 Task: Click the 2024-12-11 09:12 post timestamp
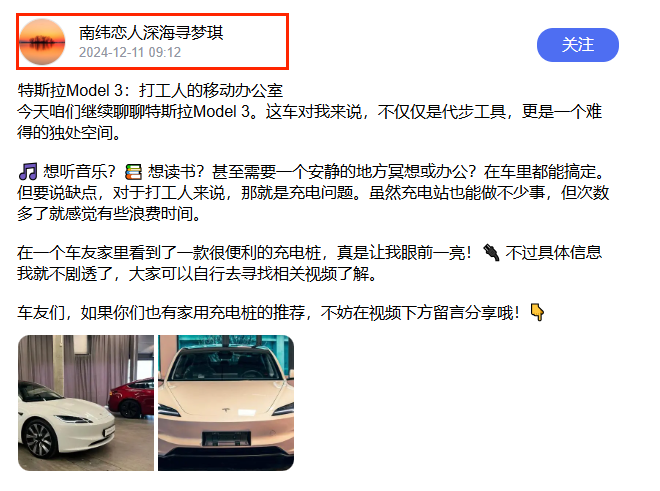coord(130,52)
